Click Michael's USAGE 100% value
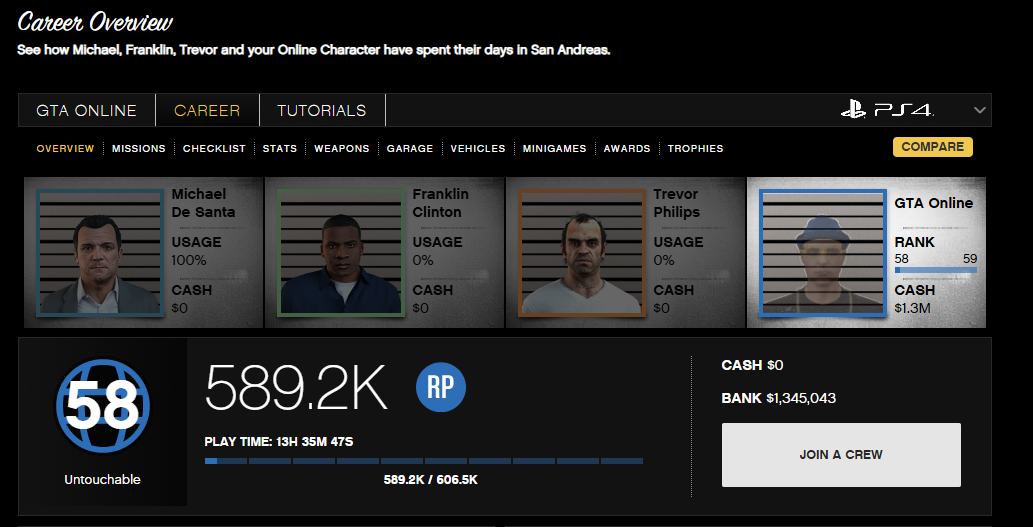The width and height of the screenshot is (1033, 527). (x=189, y=260)
